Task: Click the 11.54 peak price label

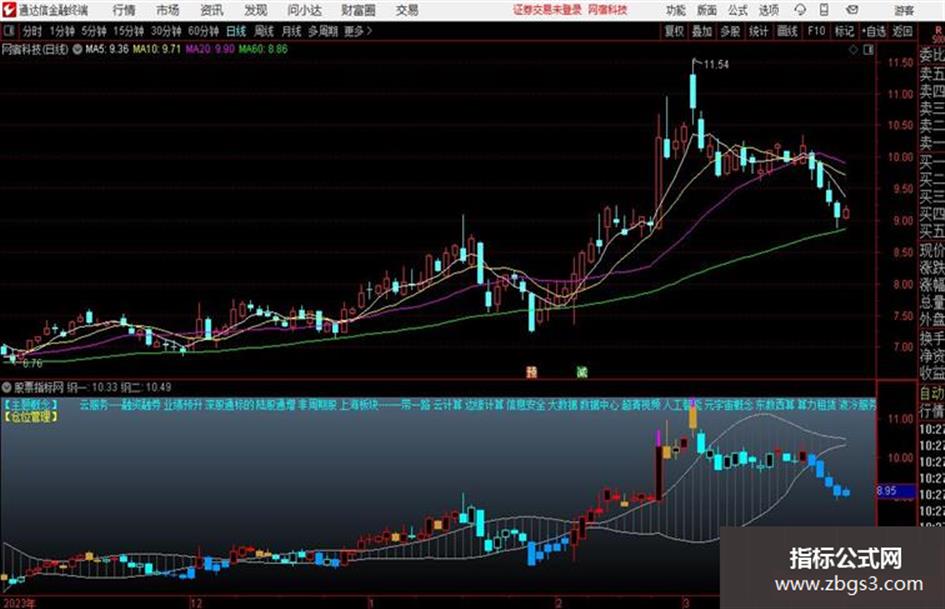Action: click(716, 65)
